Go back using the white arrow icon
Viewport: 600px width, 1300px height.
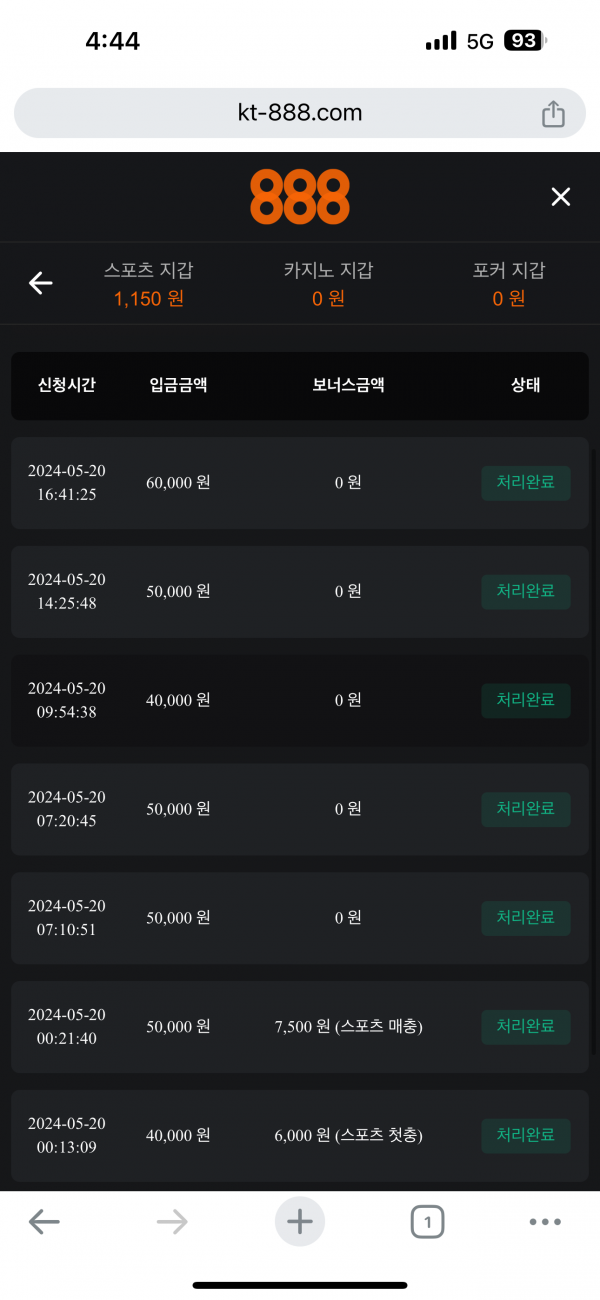tap(40, 284)
